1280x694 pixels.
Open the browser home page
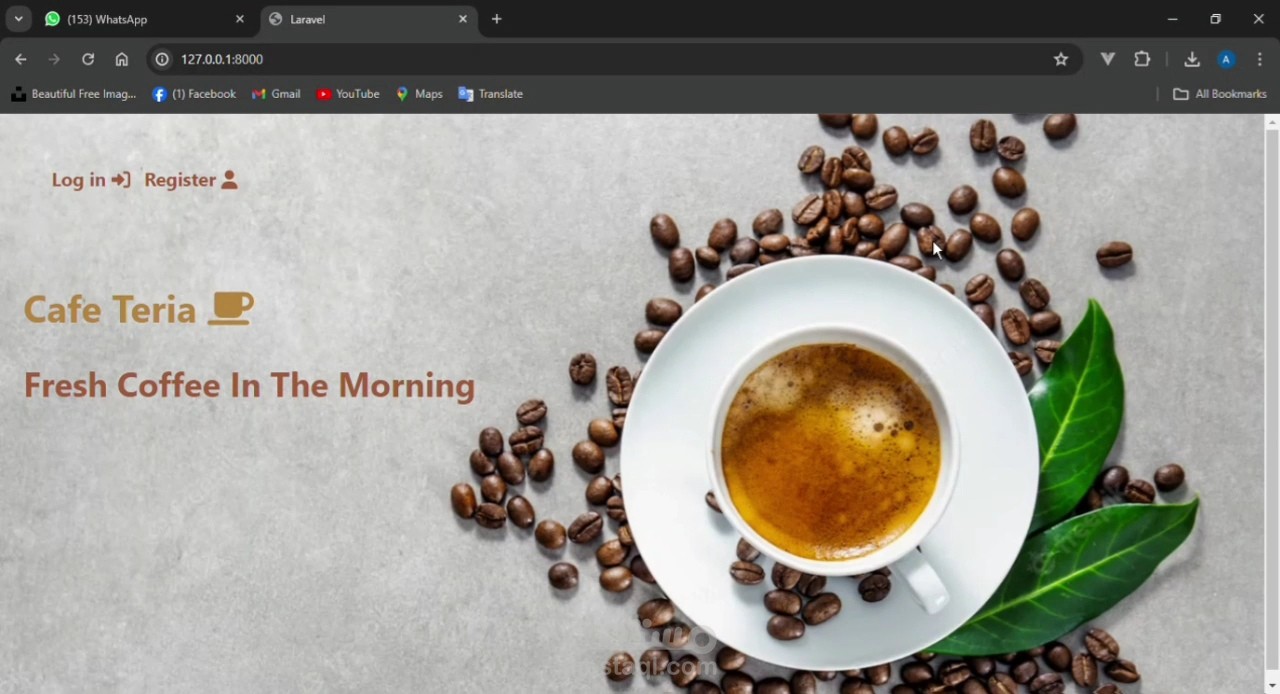click(122, 59)
